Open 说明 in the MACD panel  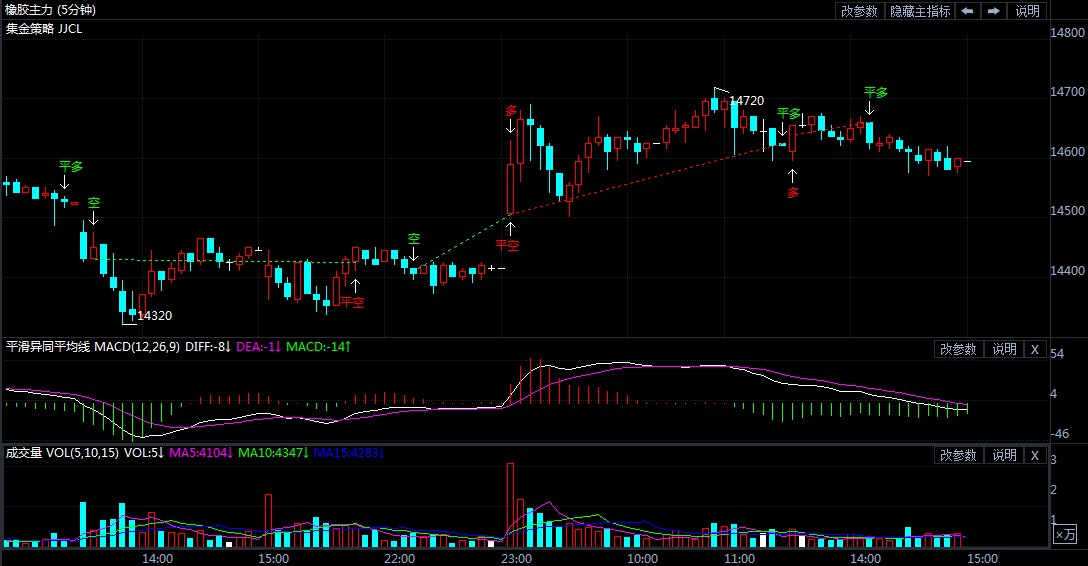point(1004,350)
